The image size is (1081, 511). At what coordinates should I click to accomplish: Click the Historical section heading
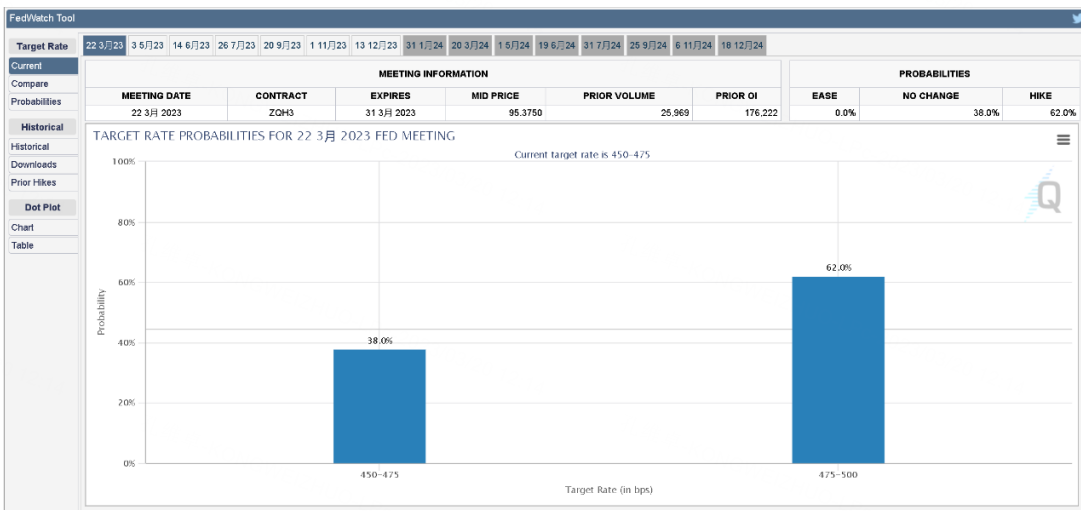point(42,127)
